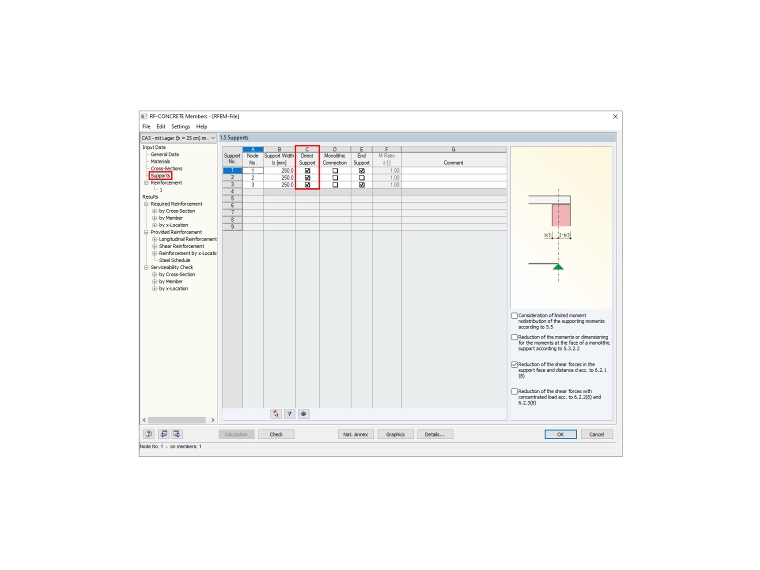Open the File menu
This screenshot has width=760, height=570.
pos(146,127)
